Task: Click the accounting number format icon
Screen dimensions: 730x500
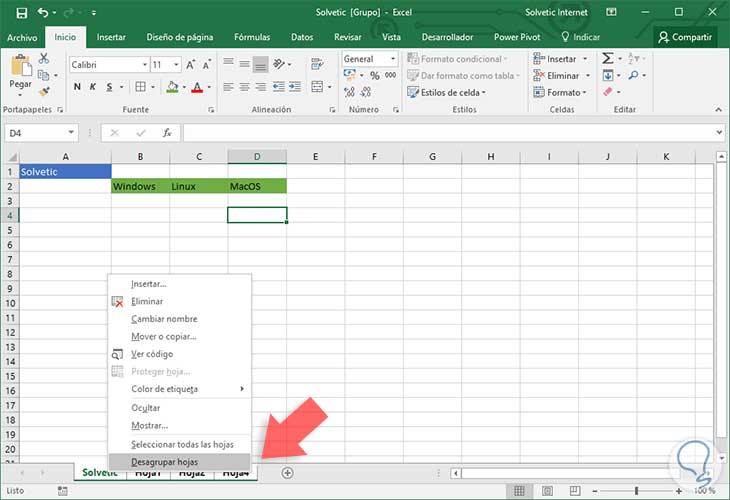Action: click(x=350, y=75)
